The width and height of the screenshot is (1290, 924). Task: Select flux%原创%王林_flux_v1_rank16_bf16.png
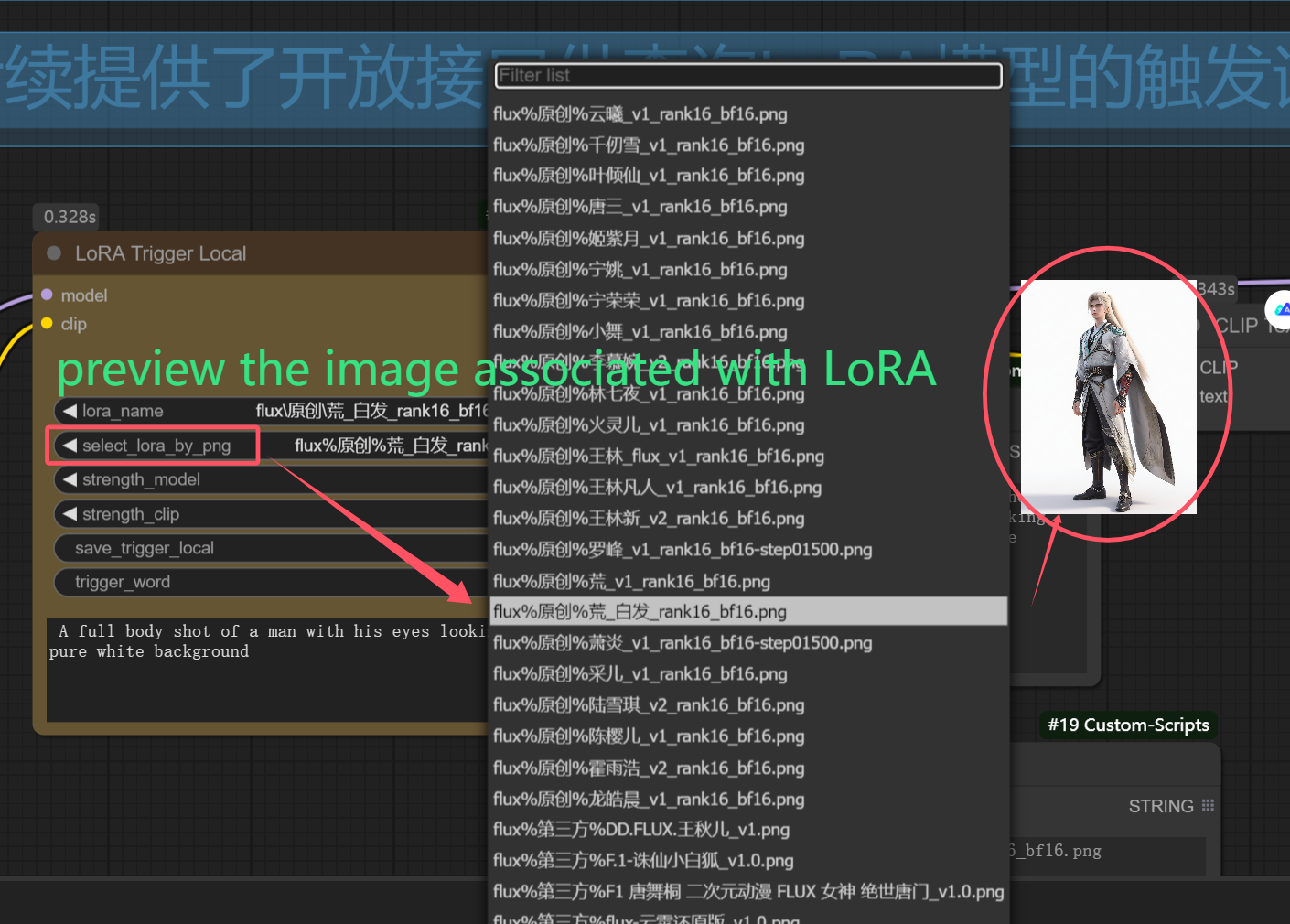point(748,457)
